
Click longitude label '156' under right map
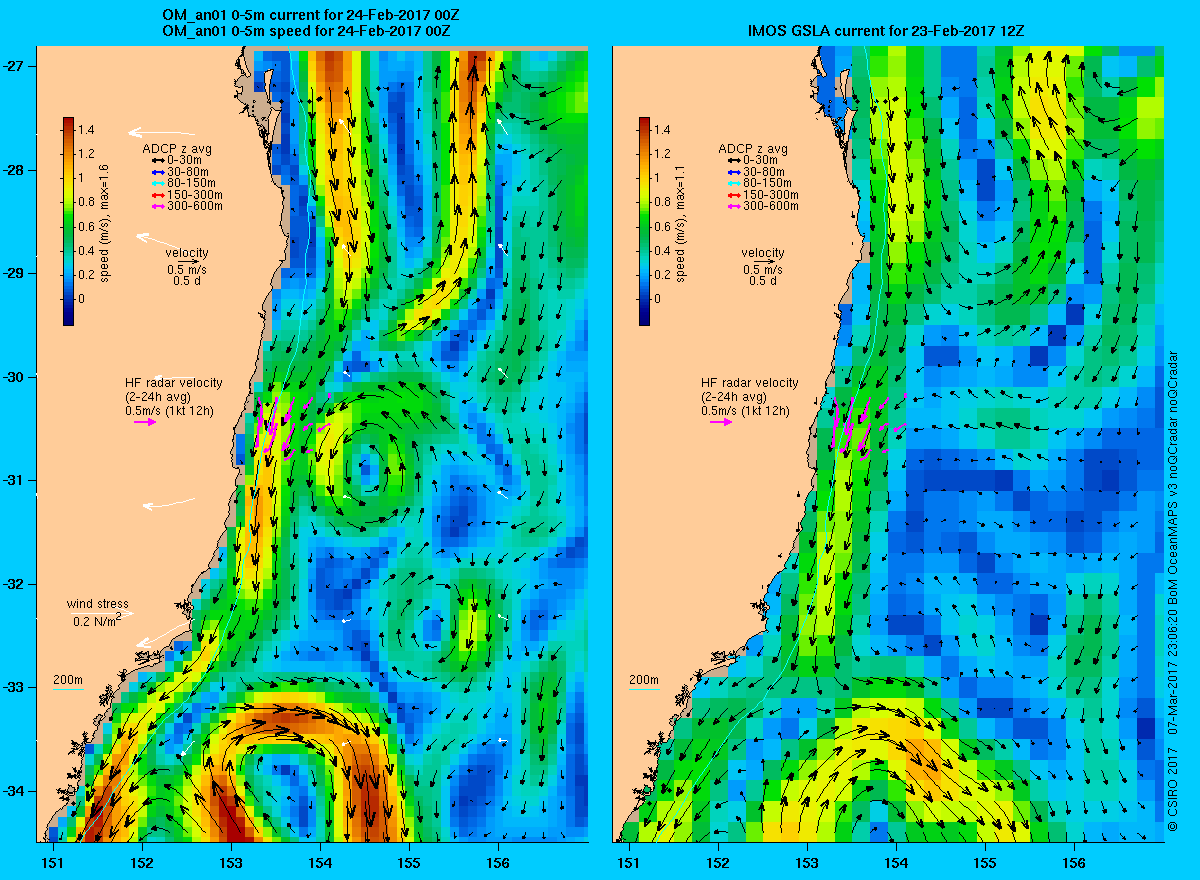1075,862
